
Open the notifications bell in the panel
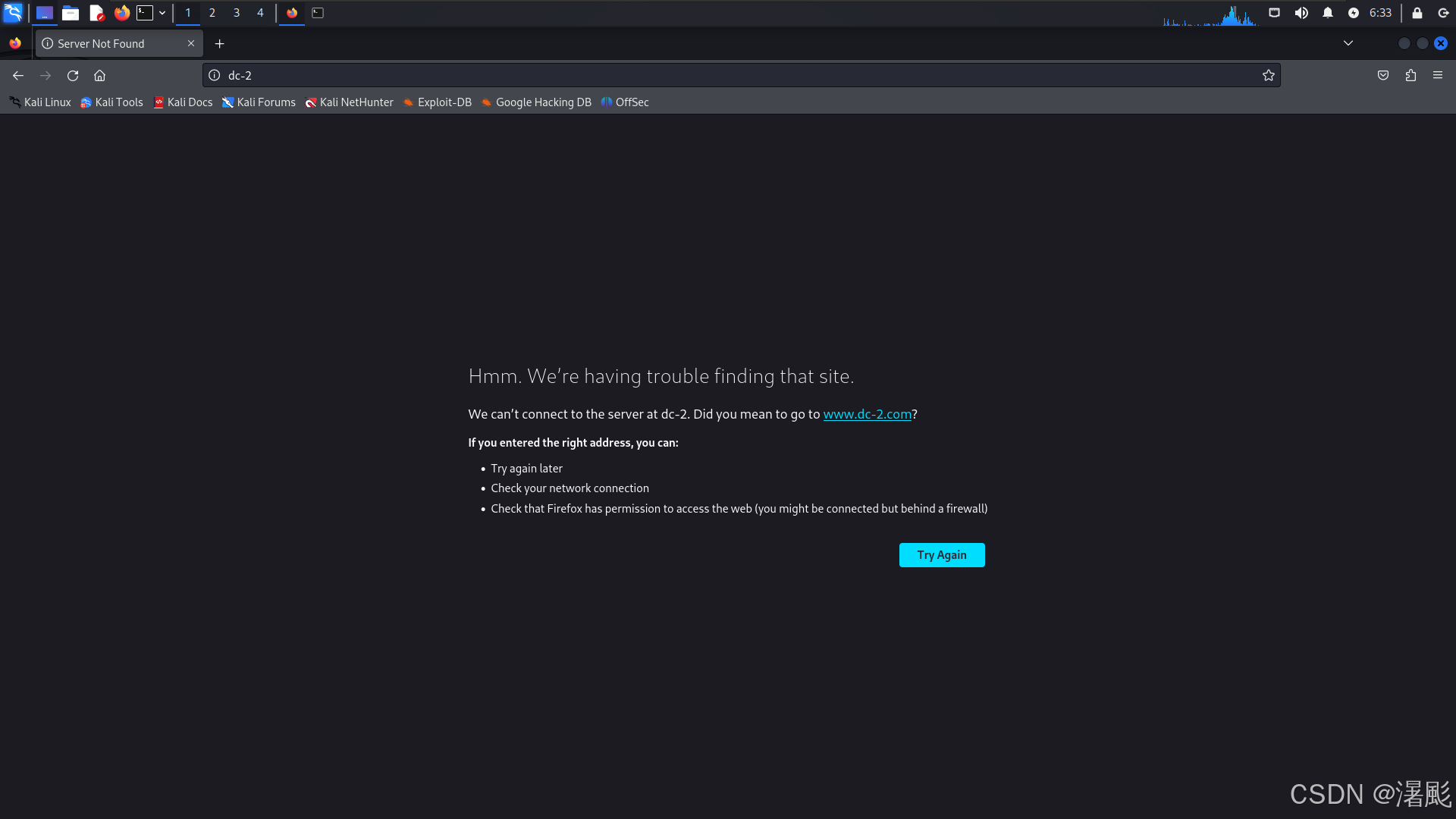1328,13
